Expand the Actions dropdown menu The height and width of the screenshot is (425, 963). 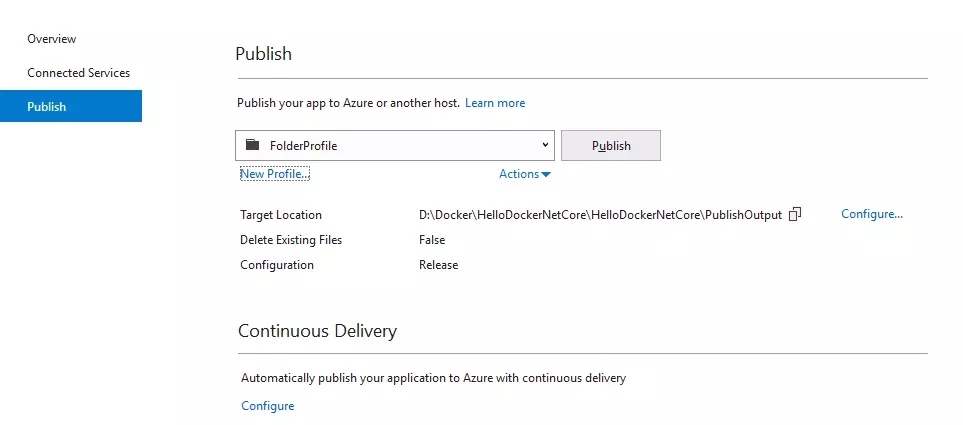(x=525, y=174)
